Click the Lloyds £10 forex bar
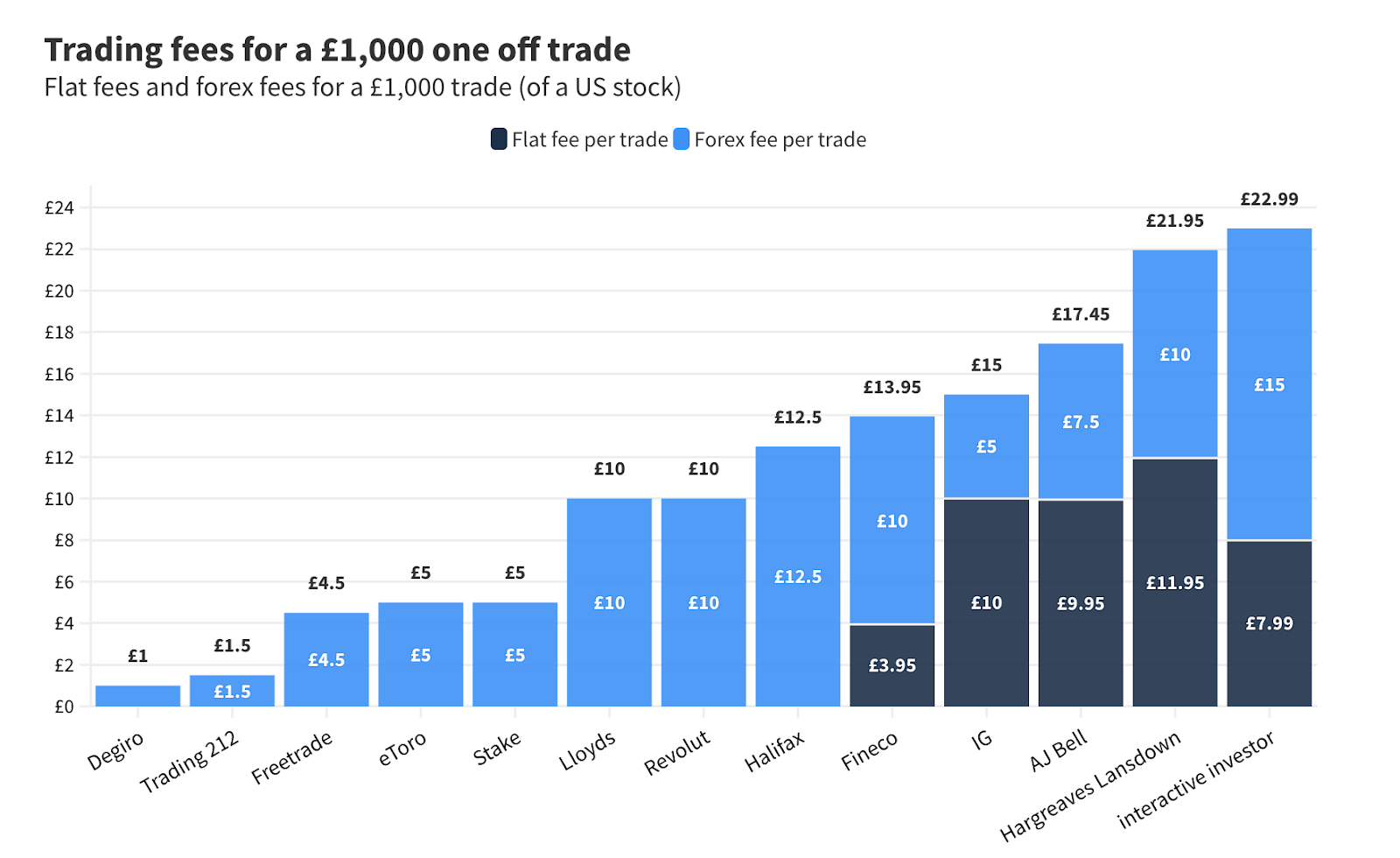 pos(610,602)
